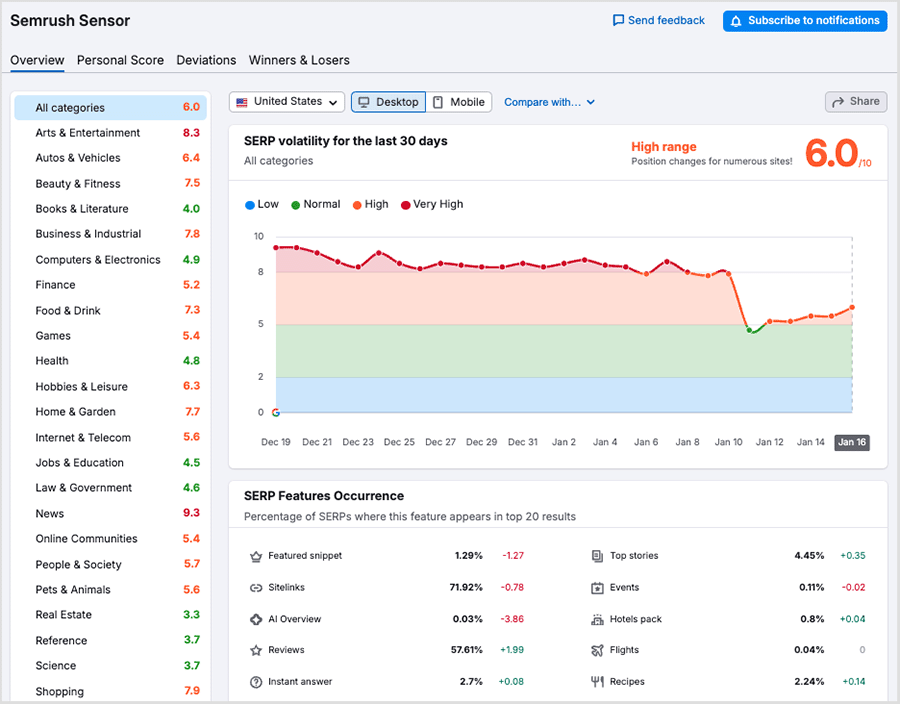Click the Share button

[x=856, y=102]
